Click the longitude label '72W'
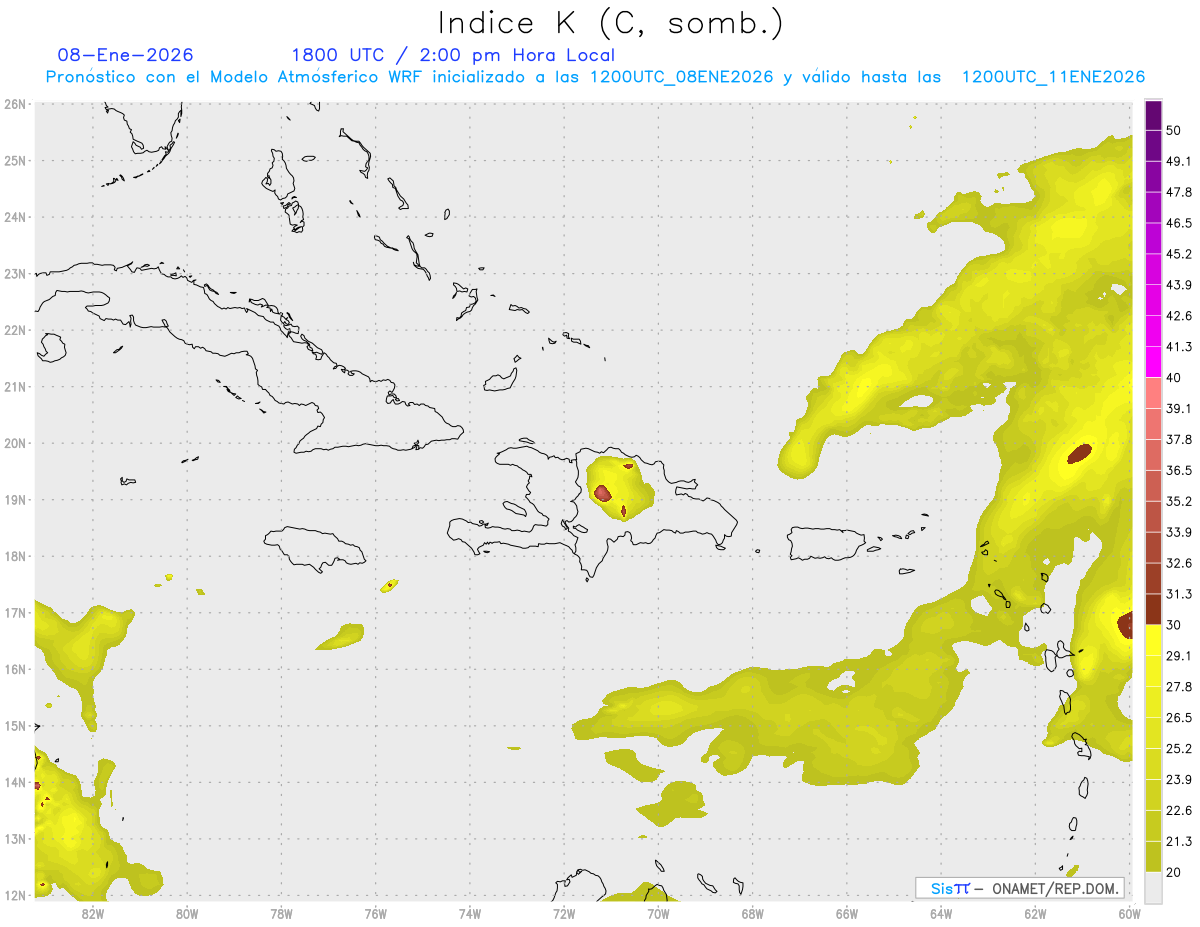This screenshot has width=1200, height=927. click(x=564, y=913)
